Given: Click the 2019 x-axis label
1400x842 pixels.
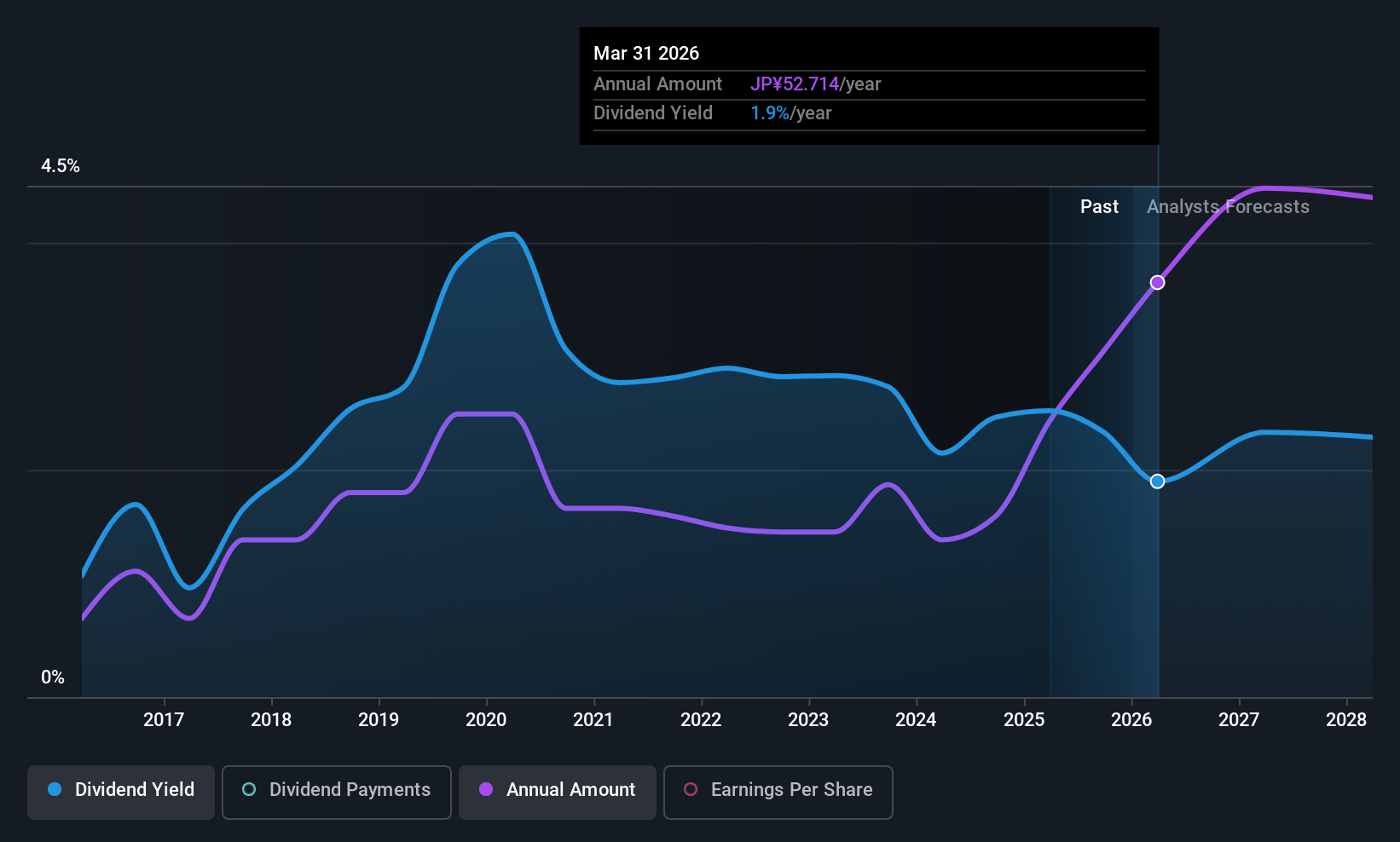Looking at the screenshot, I should pos(379,720).
